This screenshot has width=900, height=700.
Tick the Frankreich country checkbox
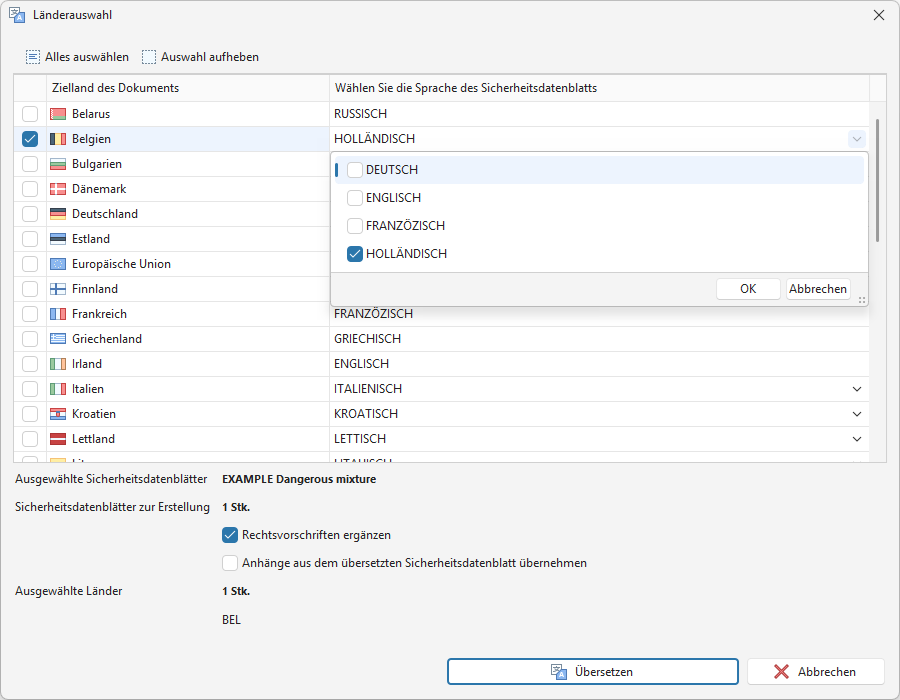pos(30,314)
